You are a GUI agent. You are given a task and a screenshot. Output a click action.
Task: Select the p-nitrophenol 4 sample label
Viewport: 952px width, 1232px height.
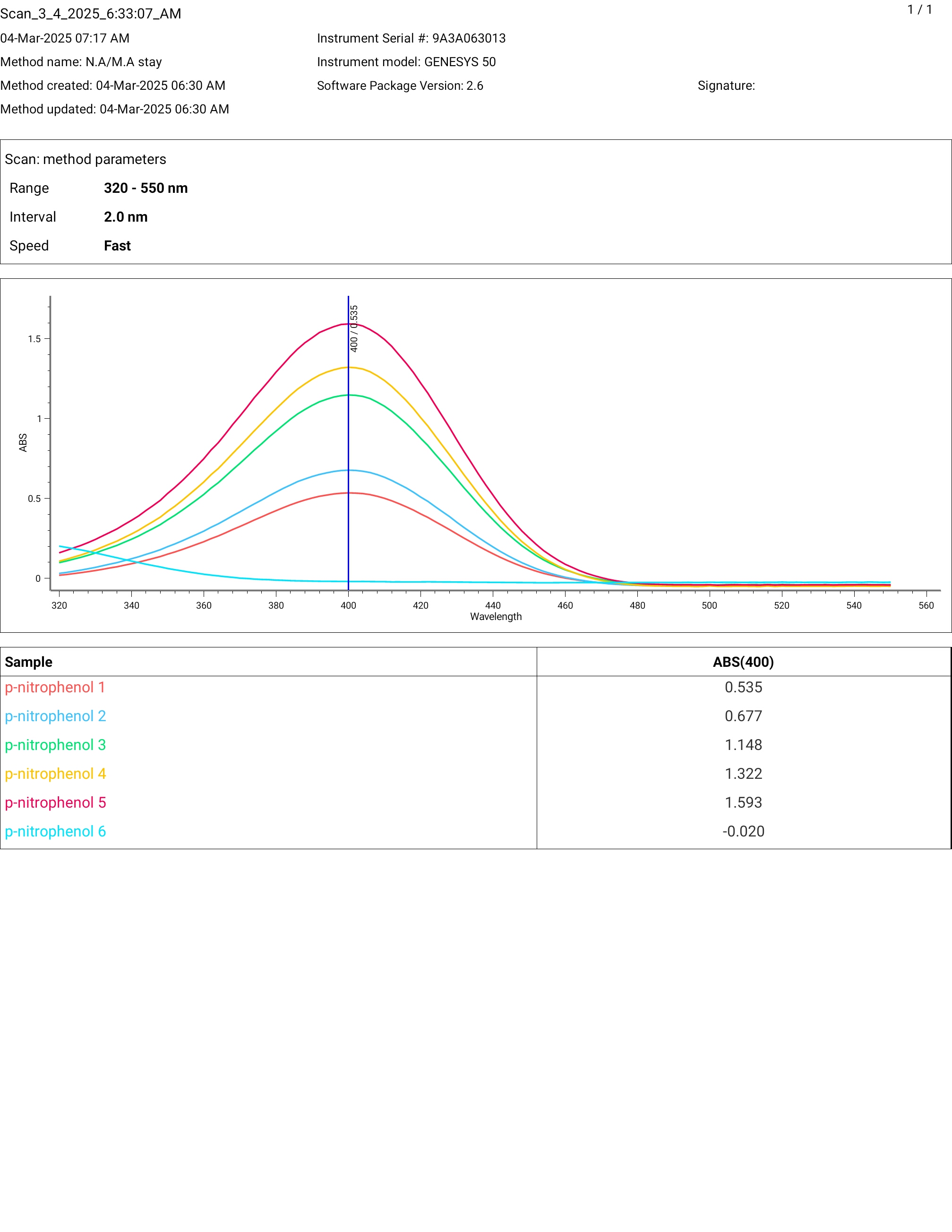click(55, 774)
